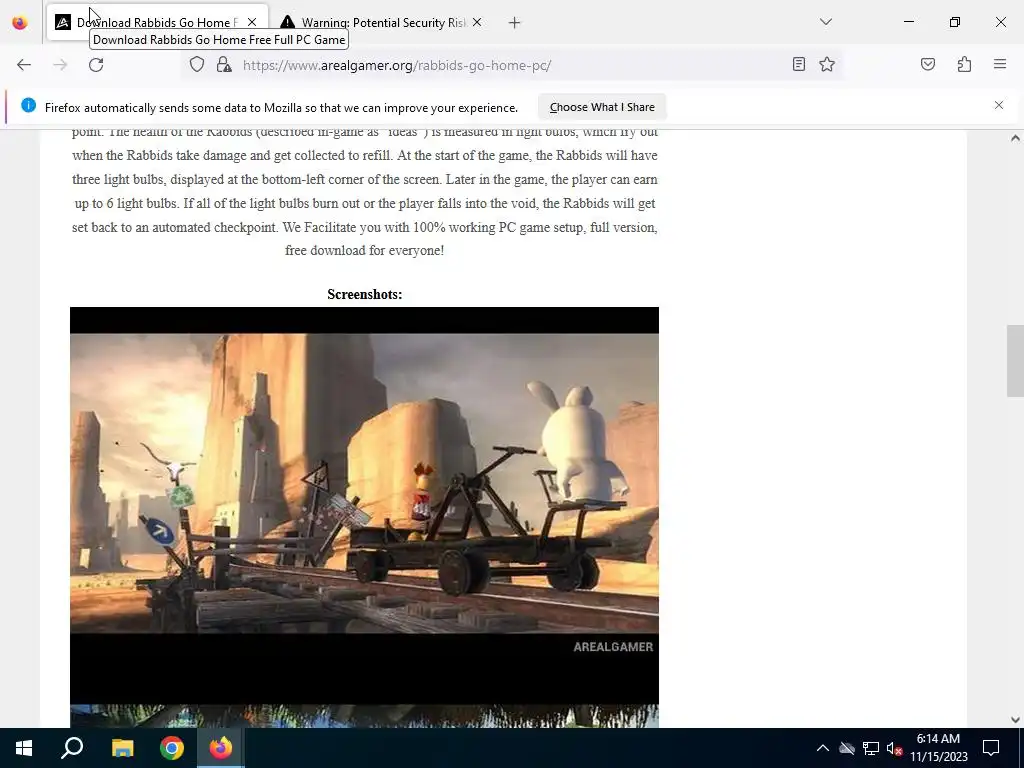Screen dimensions: 1024x768
Task: Click the blue info icon in notification bar
Action: (28, 105)
